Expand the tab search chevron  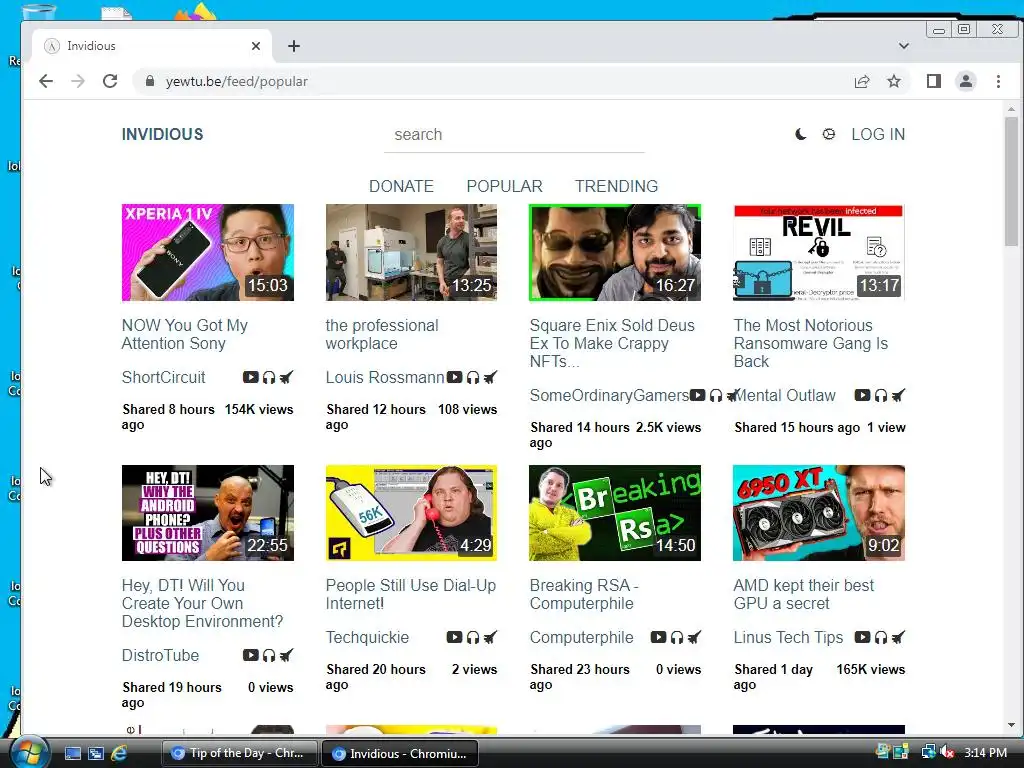(904, 46)
